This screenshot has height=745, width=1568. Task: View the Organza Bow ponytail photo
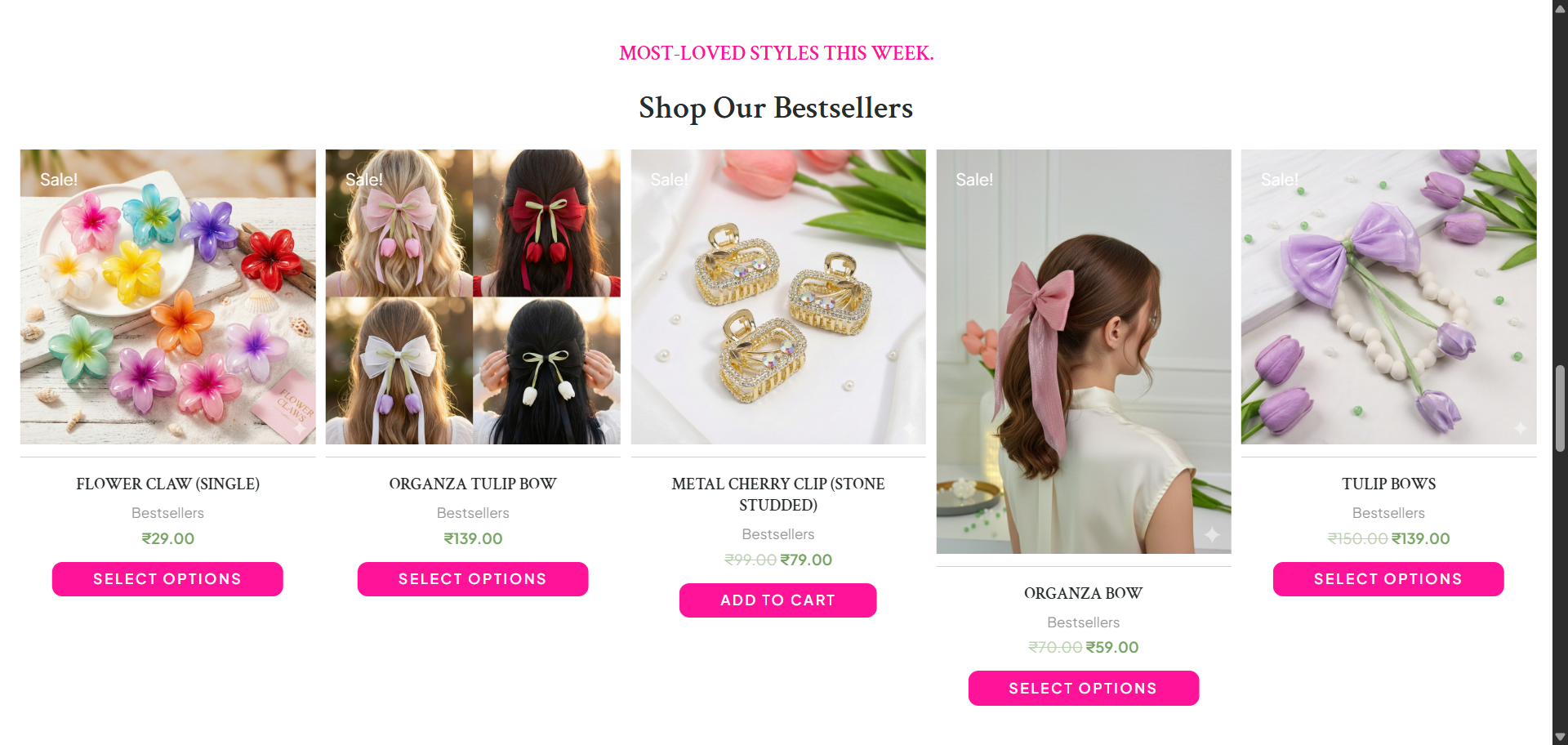click(x=1084, y=351)
